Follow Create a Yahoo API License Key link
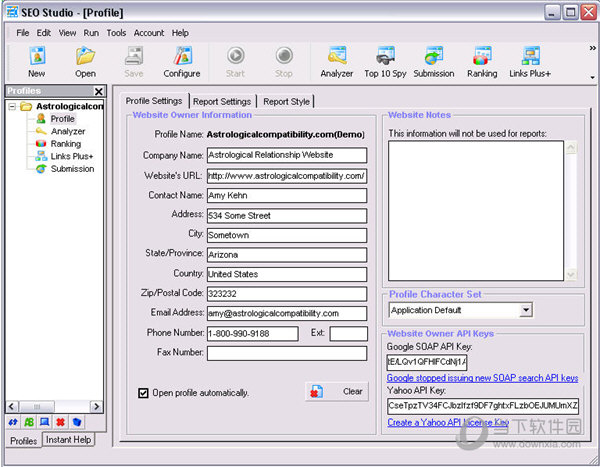This screenshot has height=467, width=600. [x=448, y=423]
